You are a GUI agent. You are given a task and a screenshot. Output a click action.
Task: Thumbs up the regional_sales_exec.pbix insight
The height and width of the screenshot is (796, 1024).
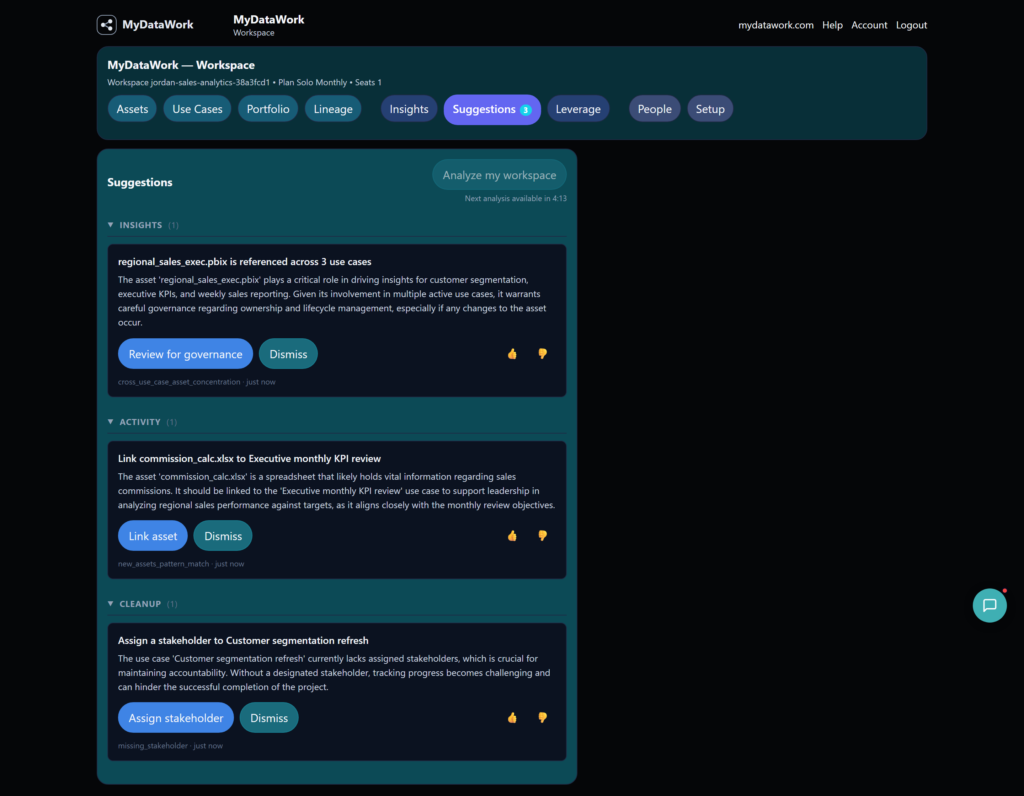pyautogui.click(x=512, y=354)
